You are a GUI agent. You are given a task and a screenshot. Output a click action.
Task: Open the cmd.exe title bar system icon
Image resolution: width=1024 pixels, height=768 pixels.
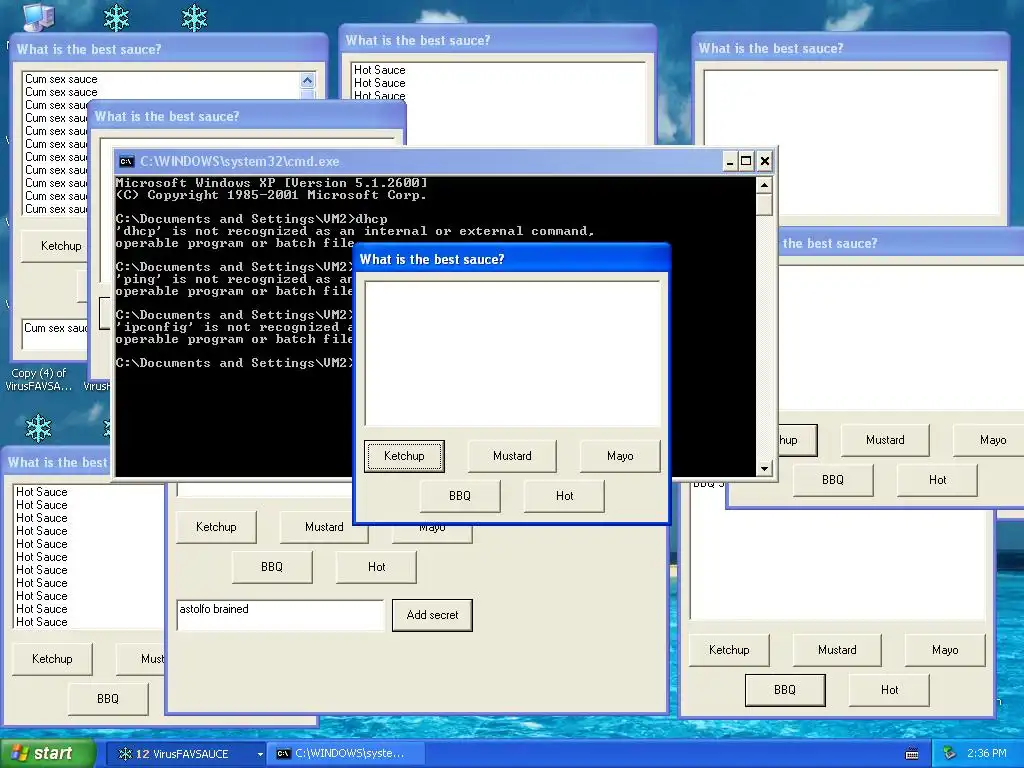127,161
